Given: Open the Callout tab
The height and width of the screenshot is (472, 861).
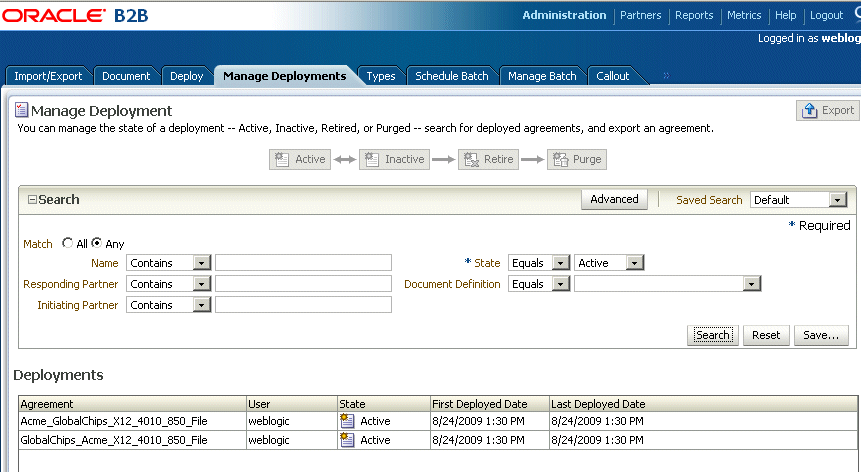Looking at the screenshot, I should tap(612, 76).
